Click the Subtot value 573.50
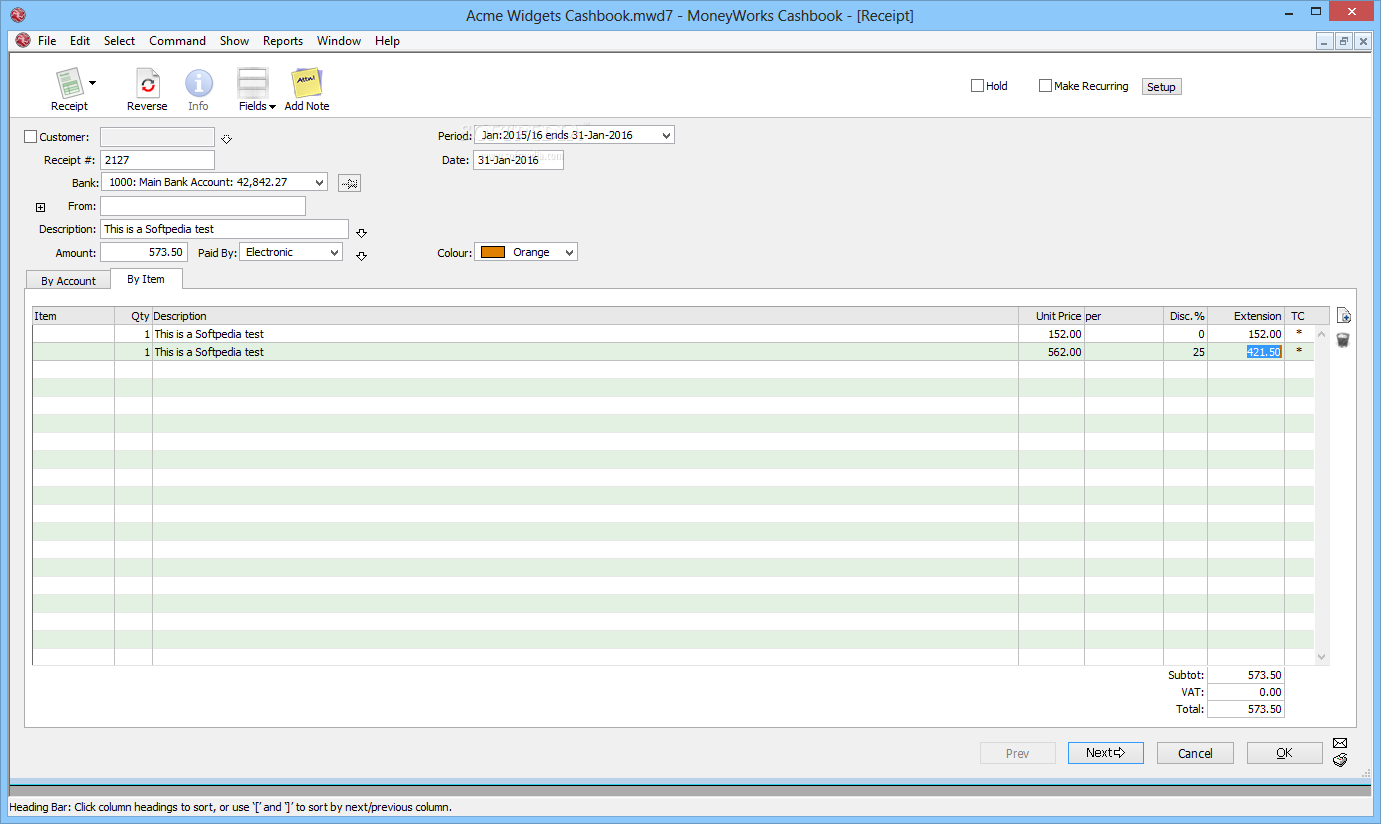1381x824 pixels. pos(1245,675)
